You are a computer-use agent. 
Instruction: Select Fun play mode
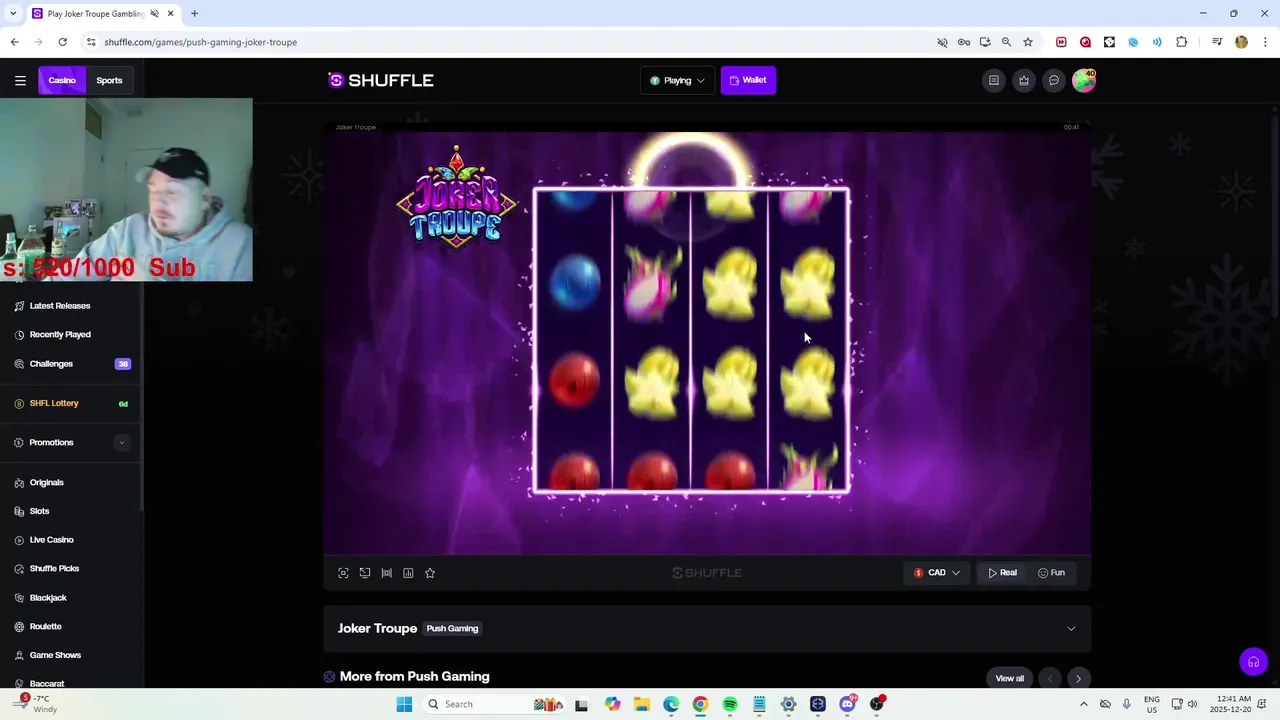pyautogui.click(x=1051, y=573)
